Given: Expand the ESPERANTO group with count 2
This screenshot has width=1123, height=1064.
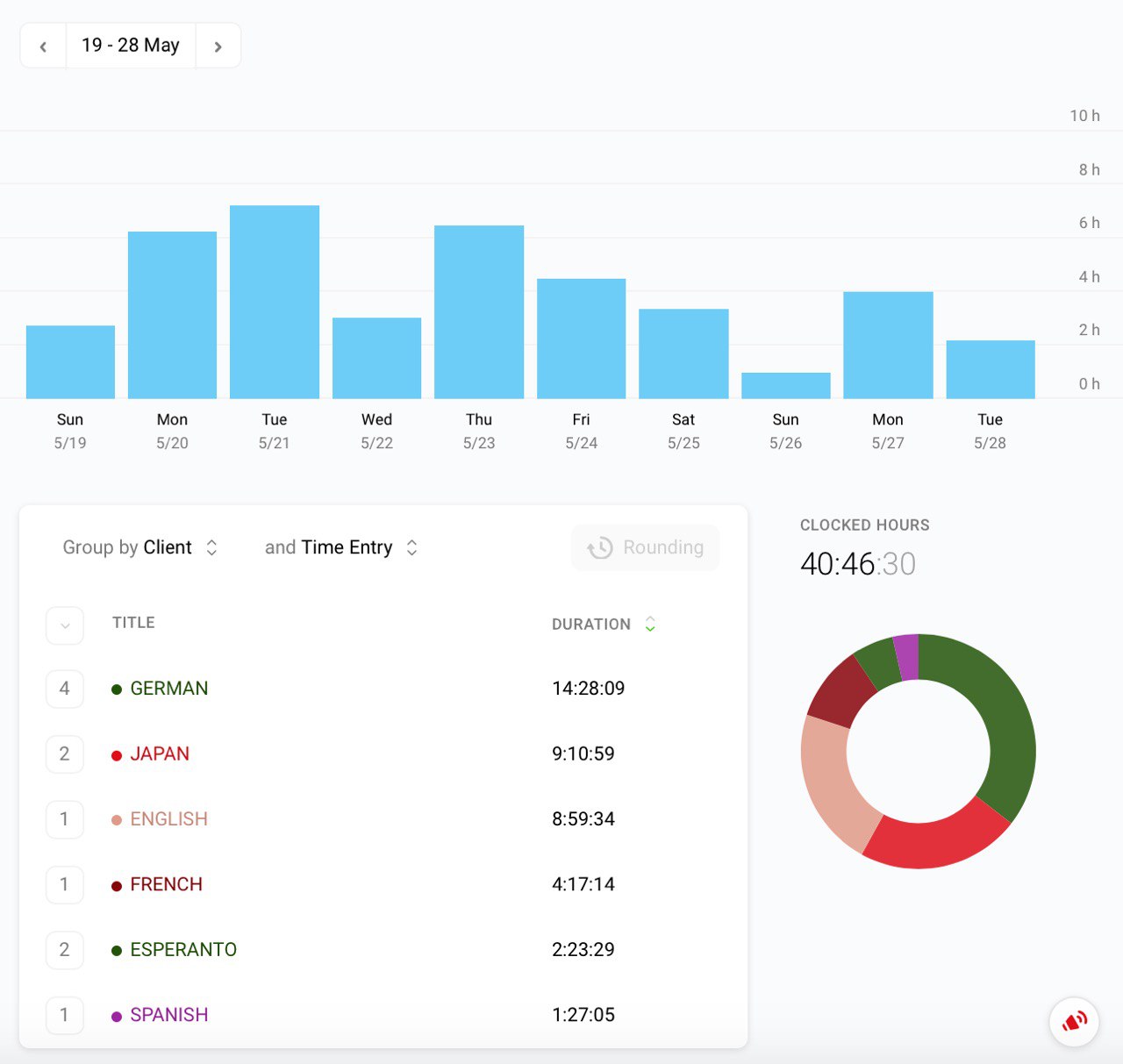Looking at the screenshot, I should point(65,950).
